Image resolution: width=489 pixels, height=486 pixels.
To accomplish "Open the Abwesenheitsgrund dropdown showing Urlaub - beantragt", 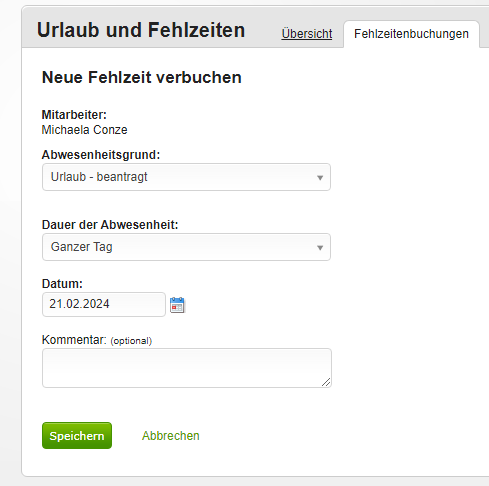I will pyautogui.click(x=186, y=177).
